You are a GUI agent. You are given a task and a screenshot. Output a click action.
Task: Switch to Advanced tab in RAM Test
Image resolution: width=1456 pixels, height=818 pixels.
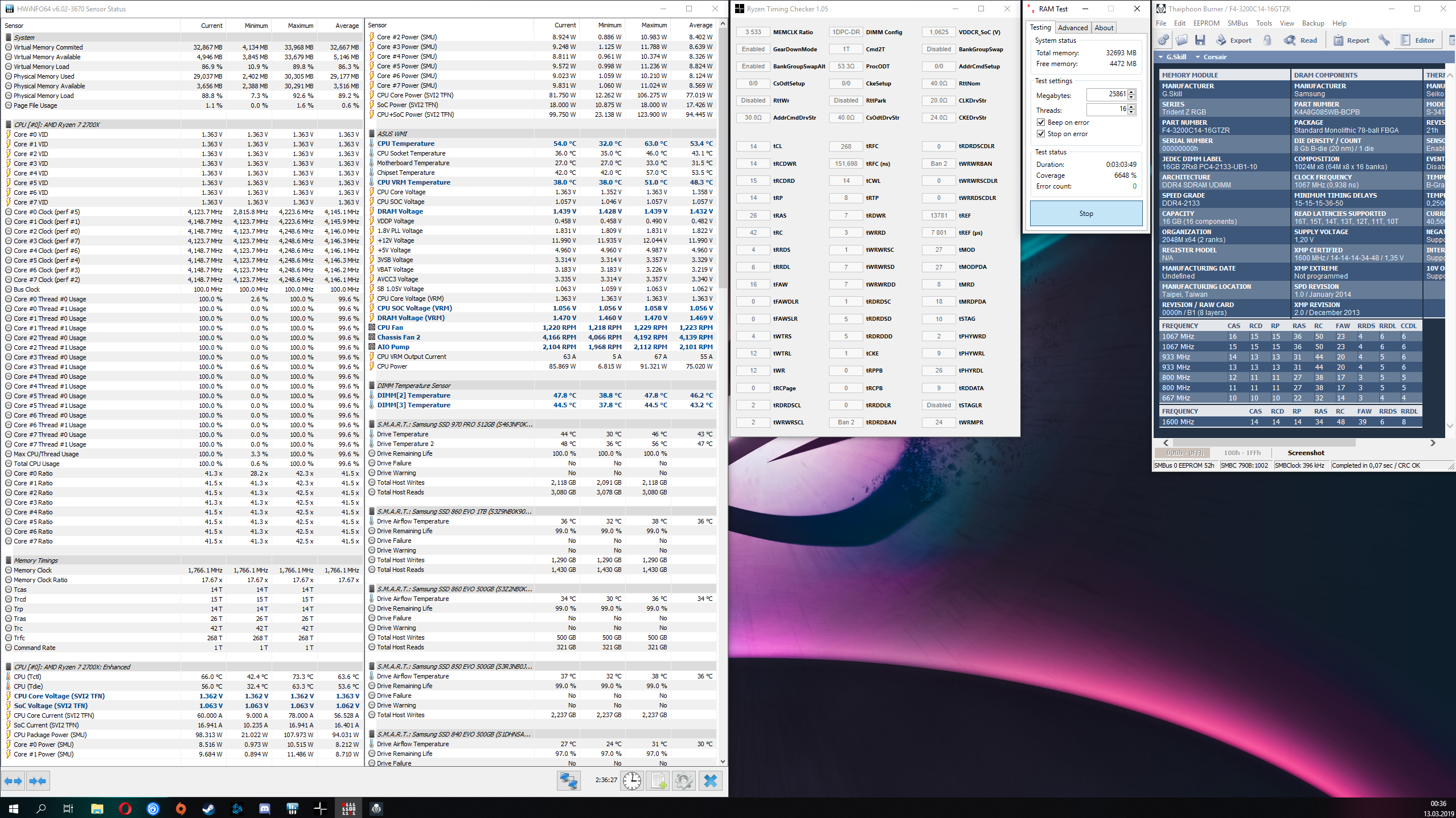1073,28
